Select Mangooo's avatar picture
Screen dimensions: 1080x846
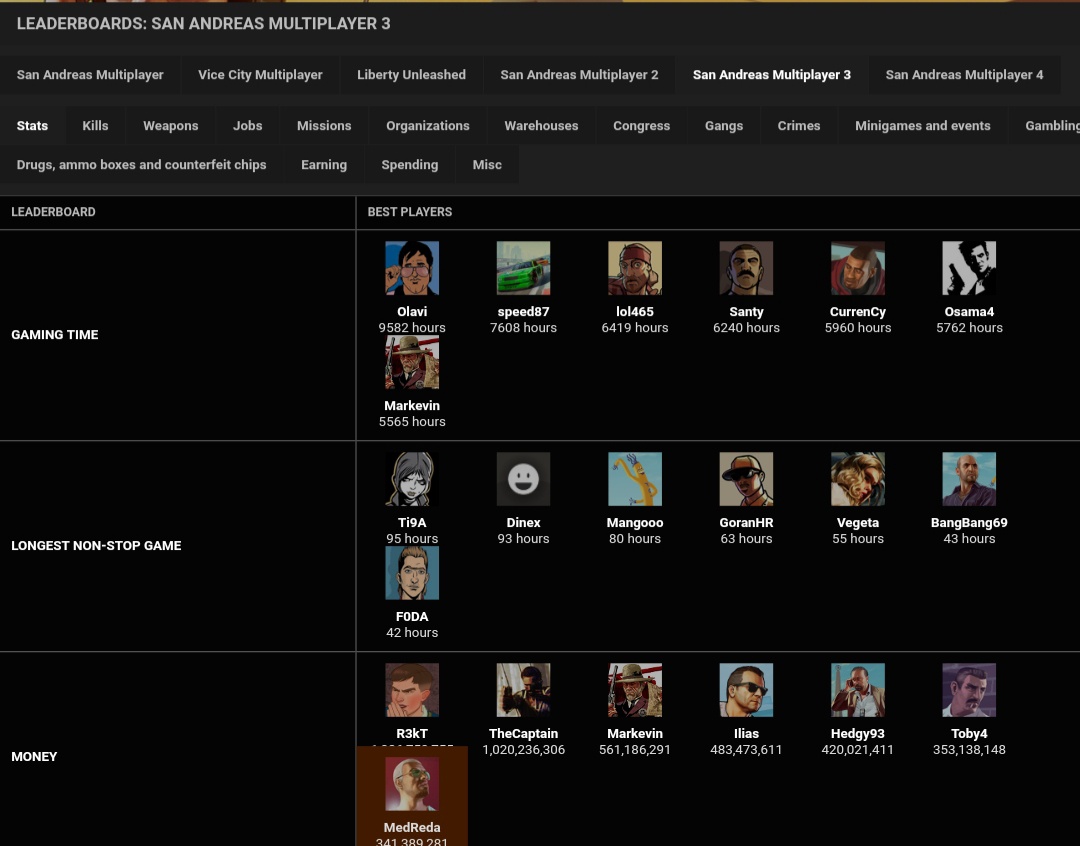click(635, 479)
